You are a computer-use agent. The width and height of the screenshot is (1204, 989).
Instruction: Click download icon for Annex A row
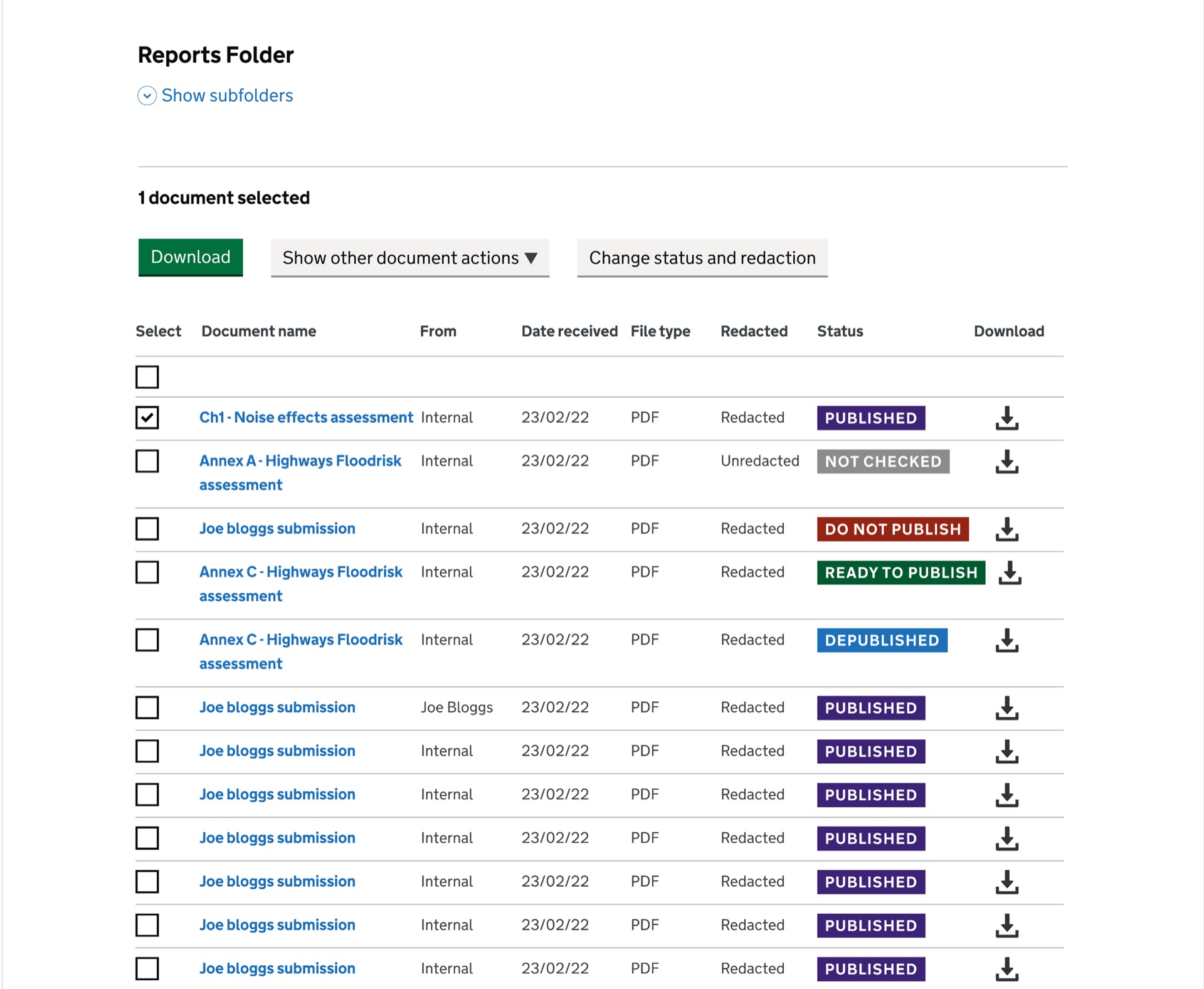pyautogui.click(x=1006, y=461)
